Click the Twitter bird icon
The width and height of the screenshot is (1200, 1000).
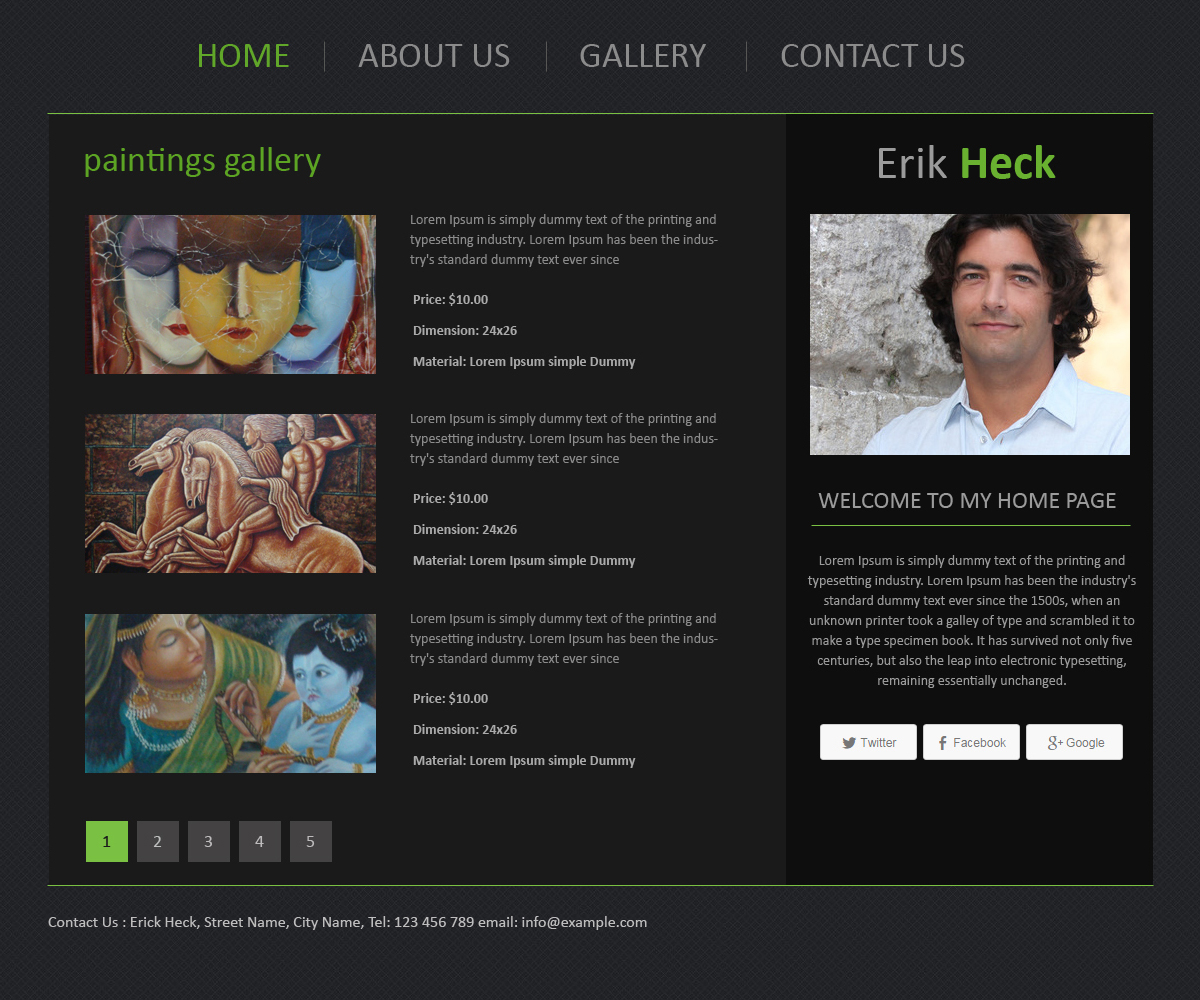[849, 743]
